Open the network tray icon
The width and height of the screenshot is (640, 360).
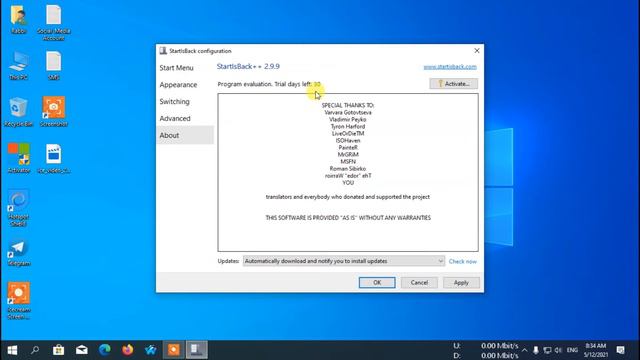pos(547,350)
